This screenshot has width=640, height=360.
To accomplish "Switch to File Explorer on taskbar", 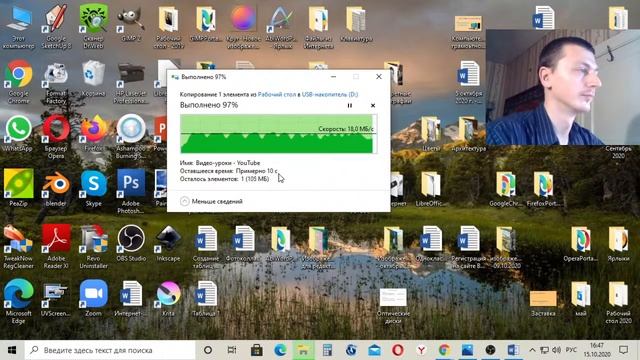I will coord(304,350).
